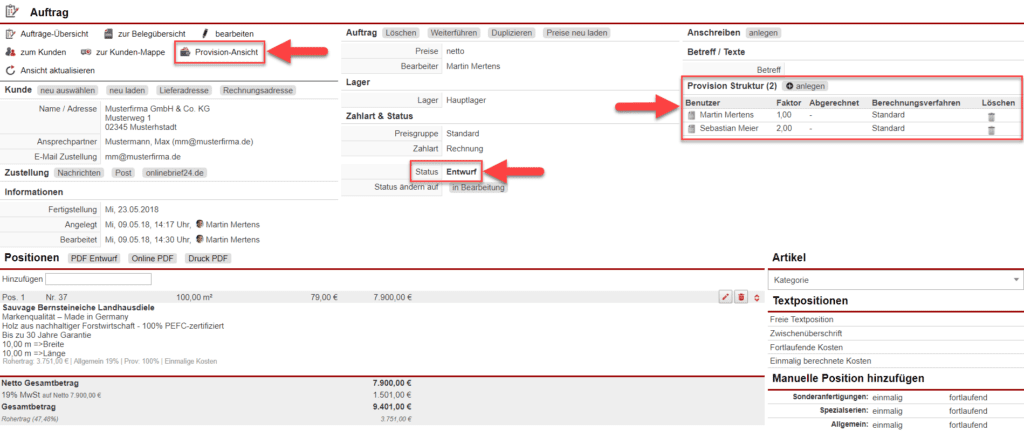Open zur Belegübersicht
1024x431 pixels.
click(x=144, y=34)
